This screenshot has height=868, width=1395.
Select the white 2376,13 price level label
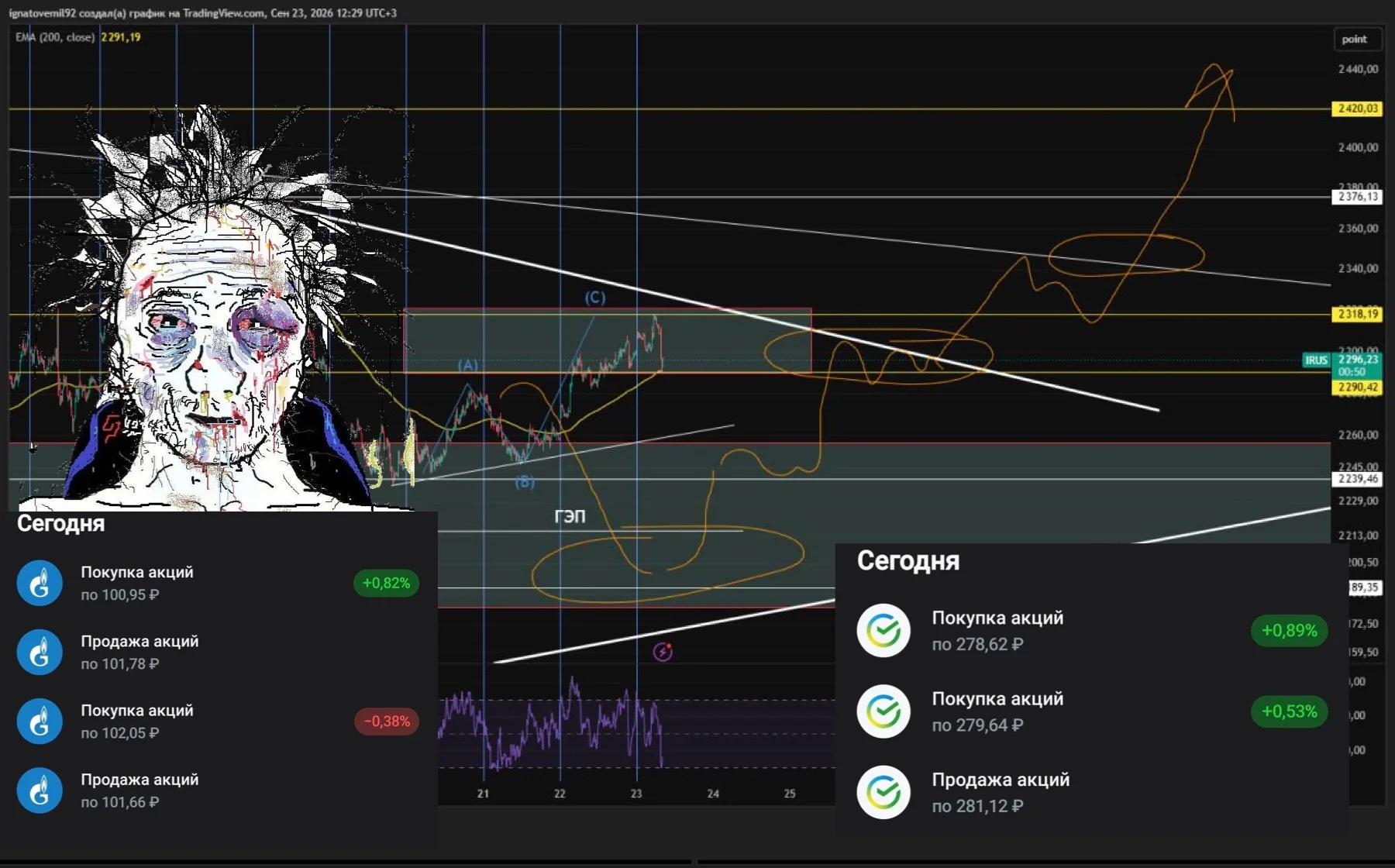(1358, 197)
